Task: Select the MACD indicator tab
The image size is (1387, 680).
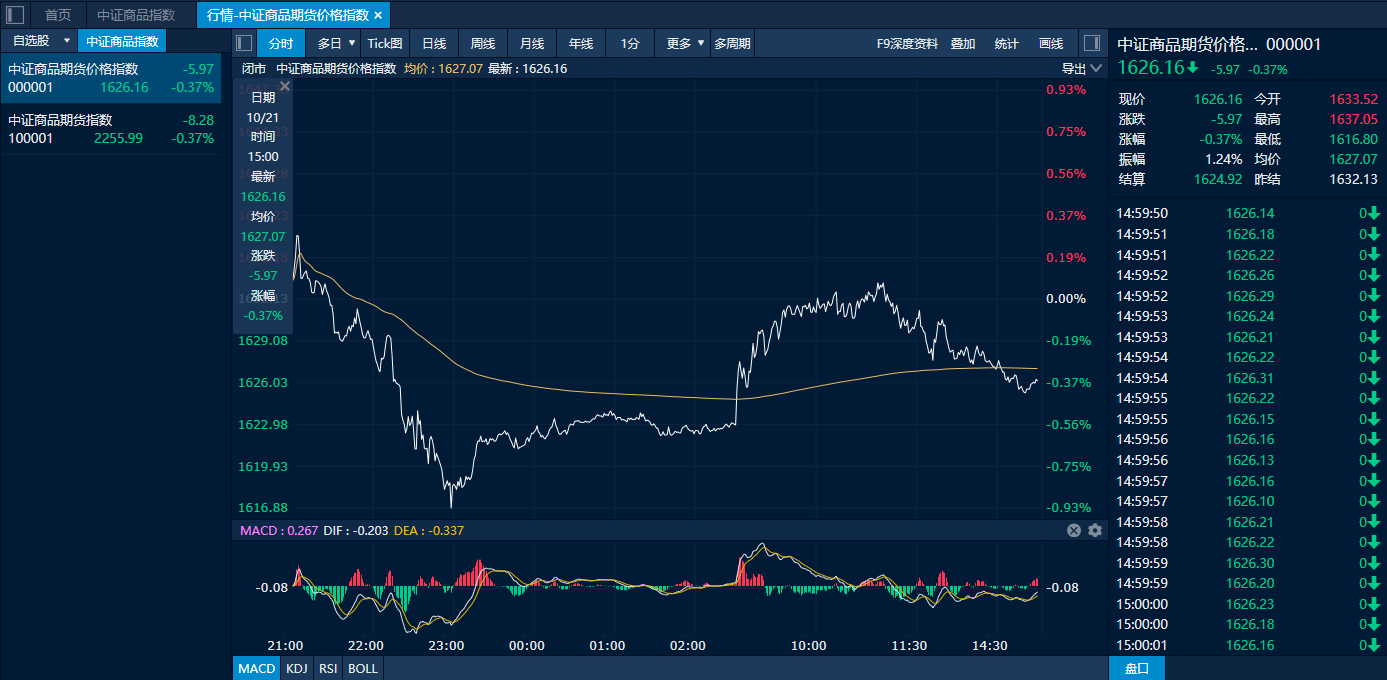Action: click(257, 668)
